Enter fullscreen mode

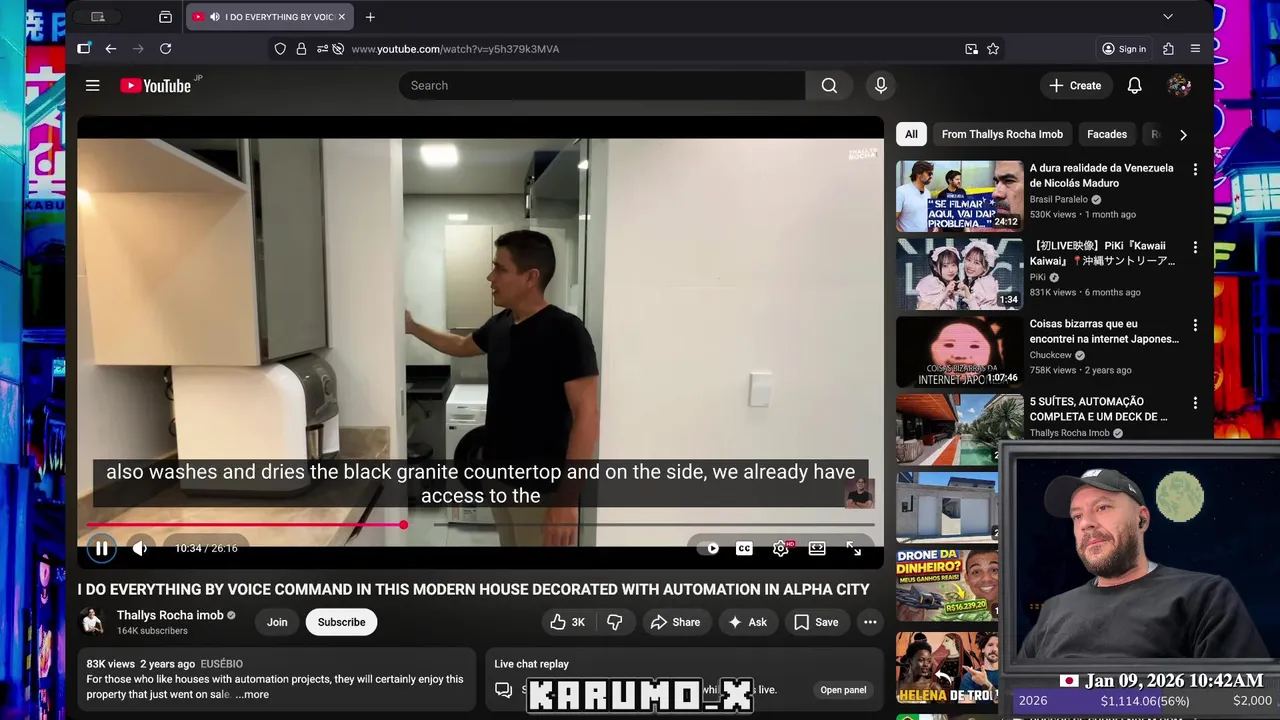(x=854, y=548)
